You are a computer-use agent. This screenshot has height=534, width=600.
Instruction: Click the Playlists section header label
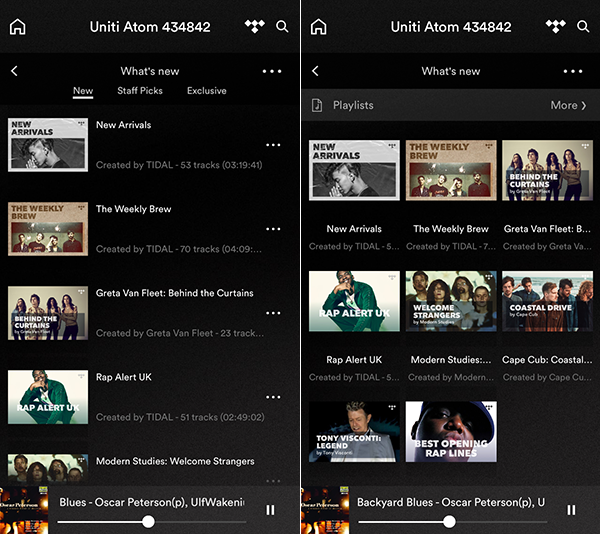click(x=353, y=105)
